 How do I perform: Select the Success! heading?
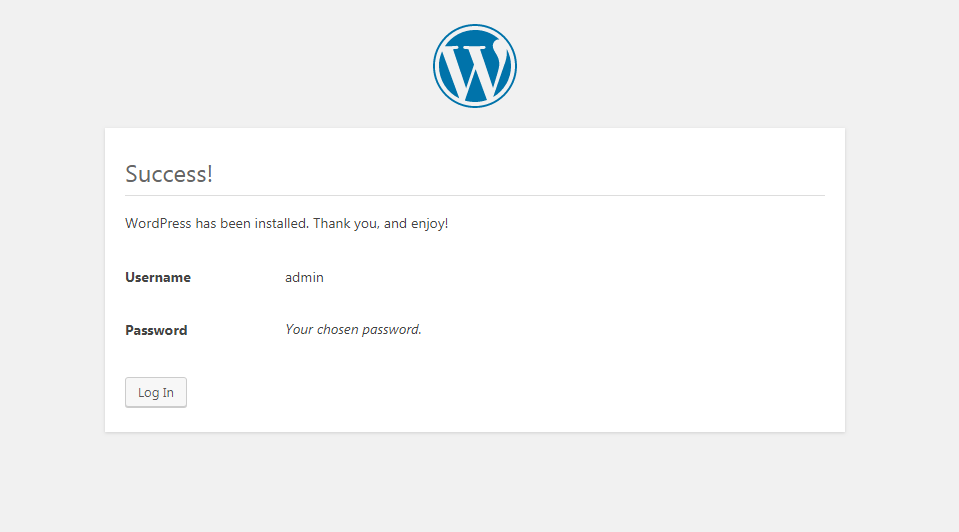tap(169, 174)
